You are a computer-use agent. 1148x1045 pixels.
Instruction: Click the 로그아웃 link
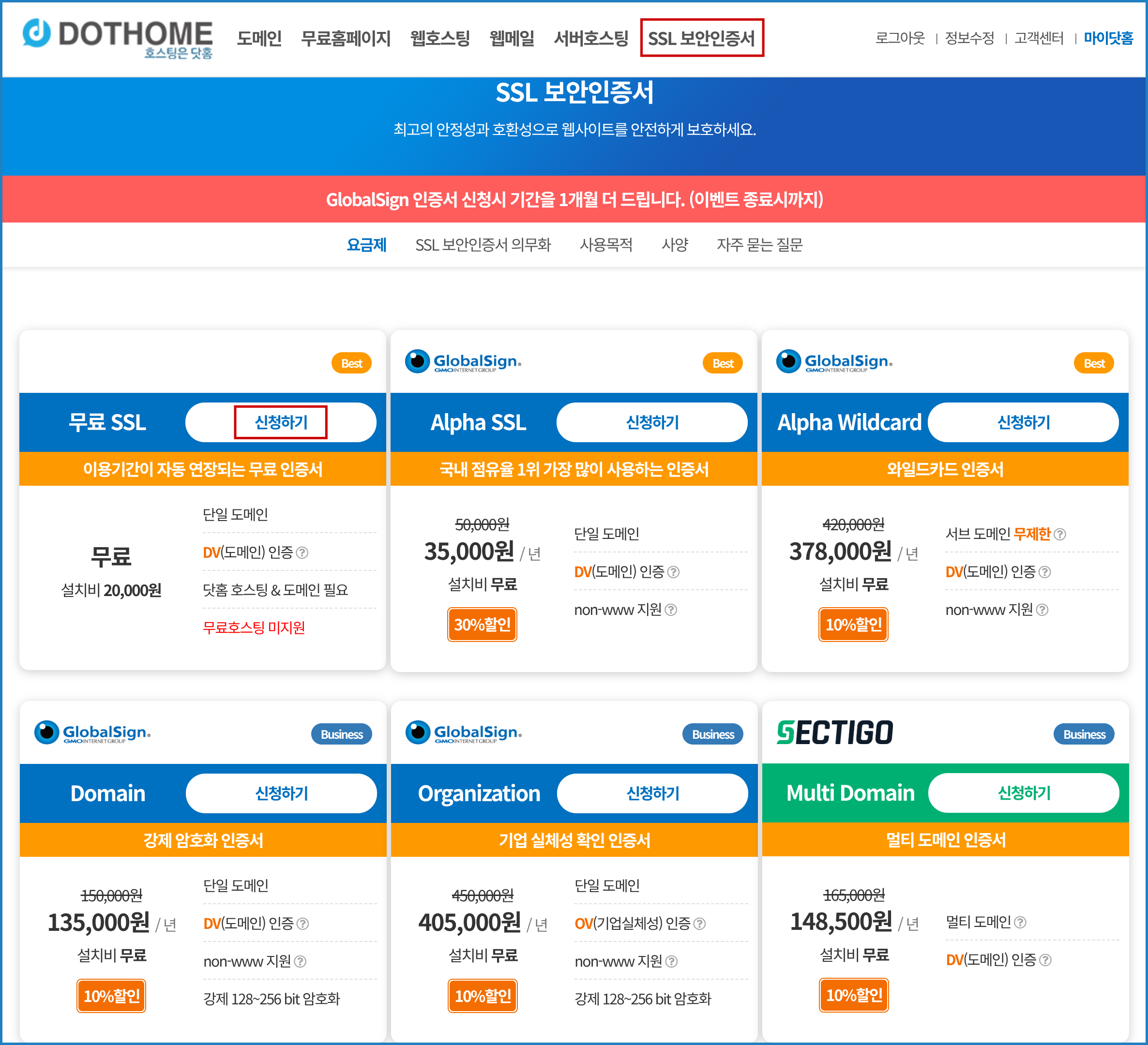[900, 38]
